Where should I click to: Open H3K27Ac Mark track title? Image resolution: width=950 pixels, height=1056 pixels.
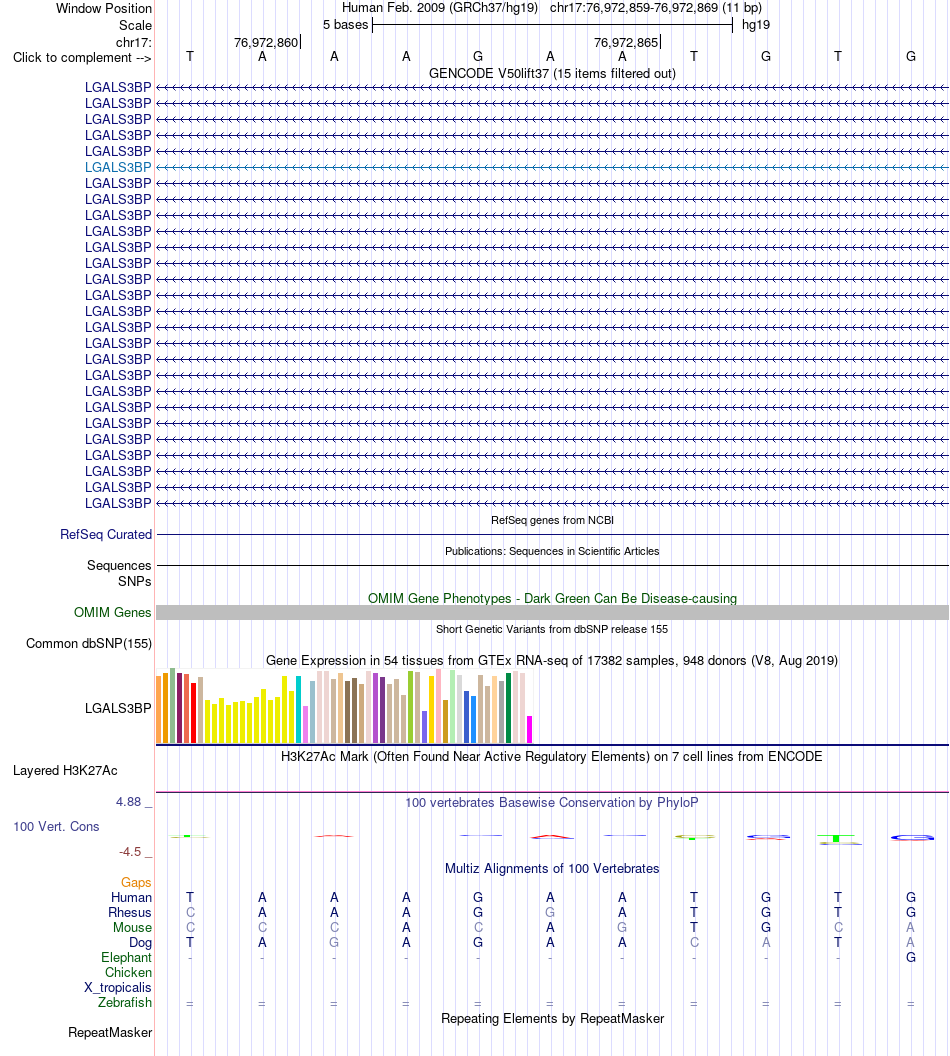pos(552,756)
